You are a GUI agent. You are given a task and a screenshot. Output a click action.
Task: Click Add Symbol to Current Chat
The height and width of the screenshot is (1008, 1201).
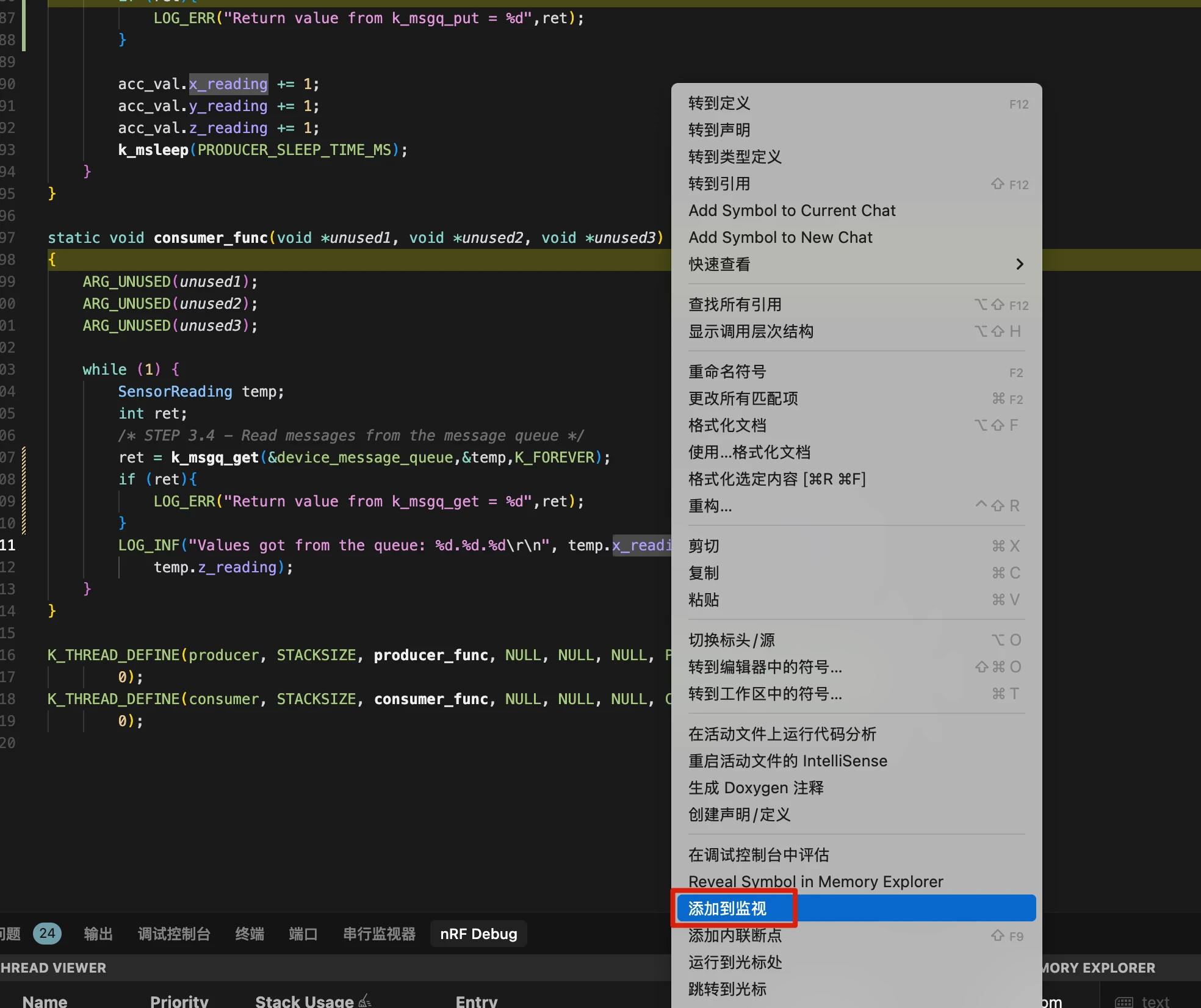click(792, 211)
